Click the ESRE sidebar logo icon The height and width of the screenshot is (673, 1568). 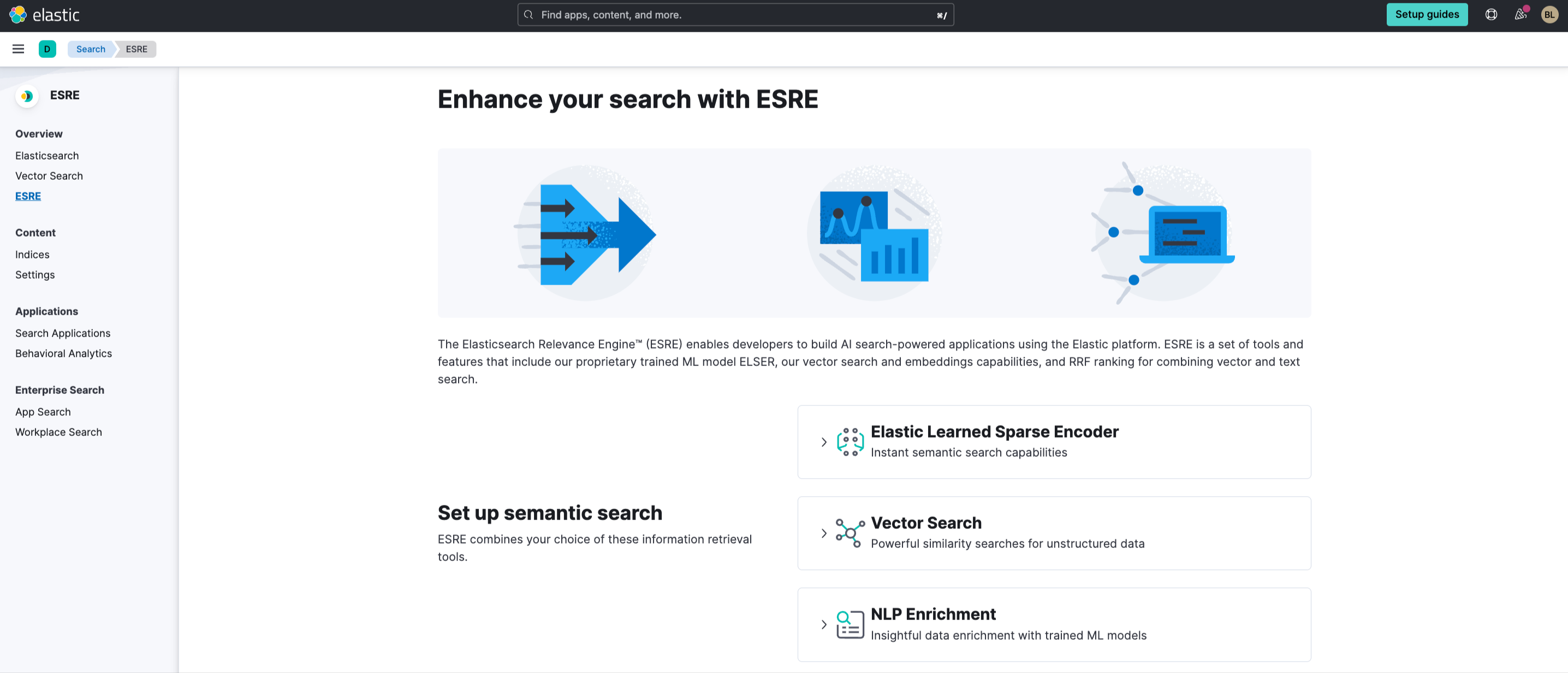coord(27,96)
